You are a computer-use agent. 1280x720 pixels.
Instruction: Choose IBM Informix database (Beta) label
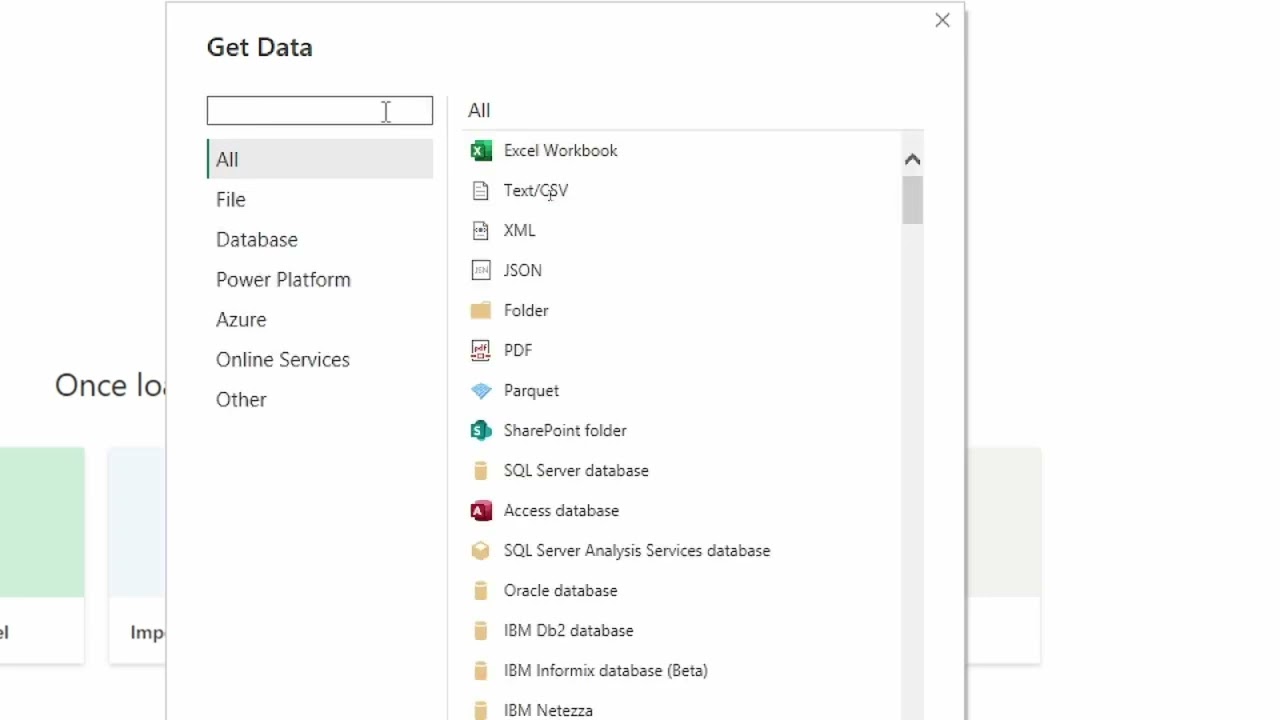click(x=606, y=671)
